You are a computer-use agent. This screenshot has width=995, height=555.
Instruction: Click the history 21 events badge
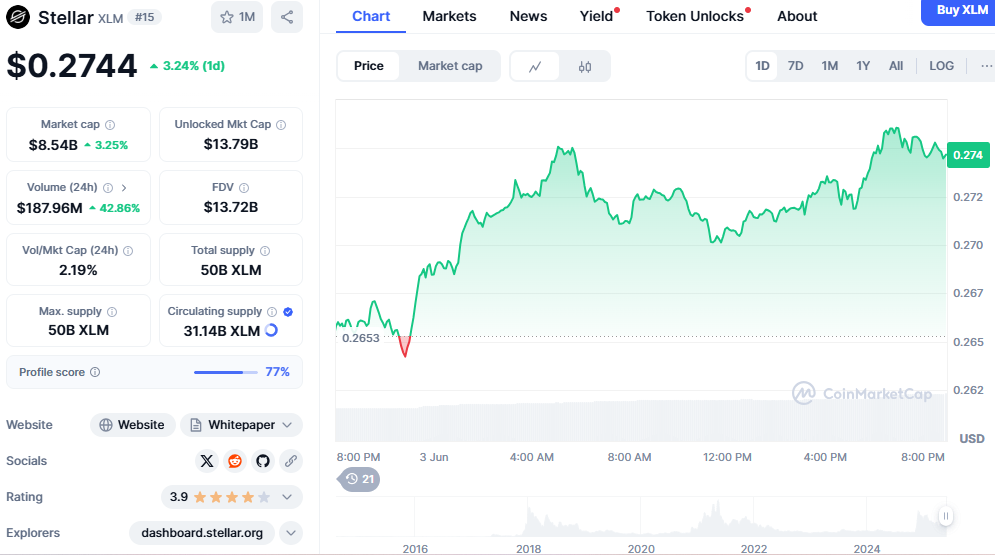pyautogui.click(x=359, y=479)
